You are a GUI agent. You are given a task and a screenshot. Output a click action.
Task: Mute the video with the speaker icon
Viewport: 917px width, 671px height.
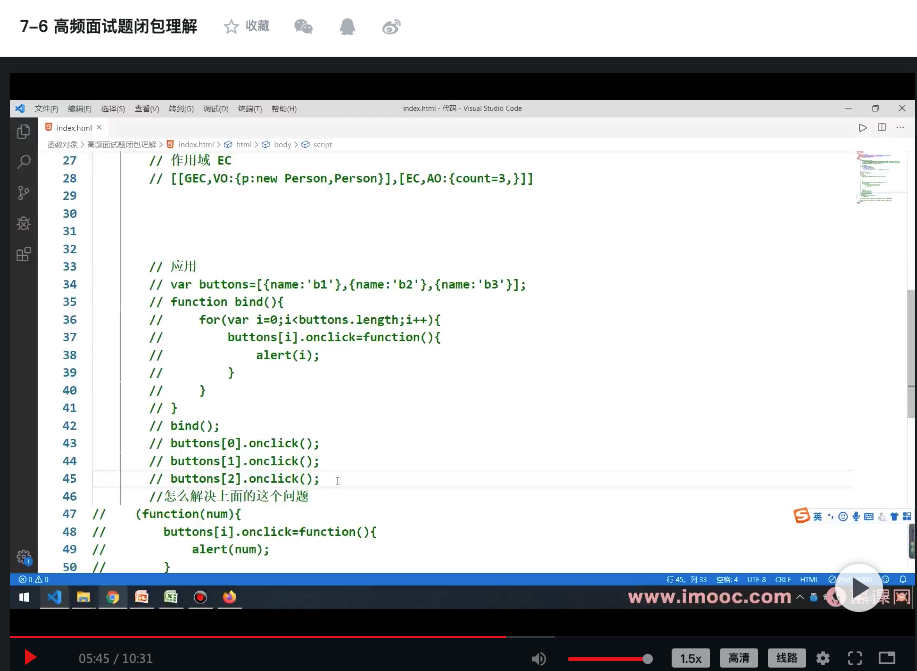click(539, 659)
